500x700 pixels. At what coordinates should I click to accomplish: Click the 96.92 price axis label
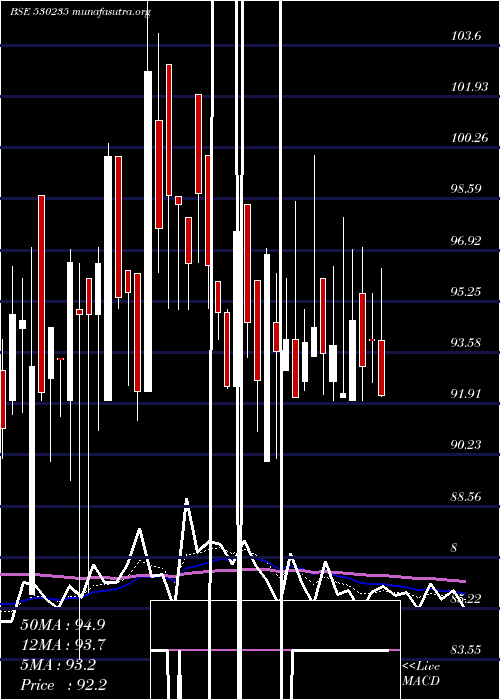pyautogui.click(x=466, y=241)
